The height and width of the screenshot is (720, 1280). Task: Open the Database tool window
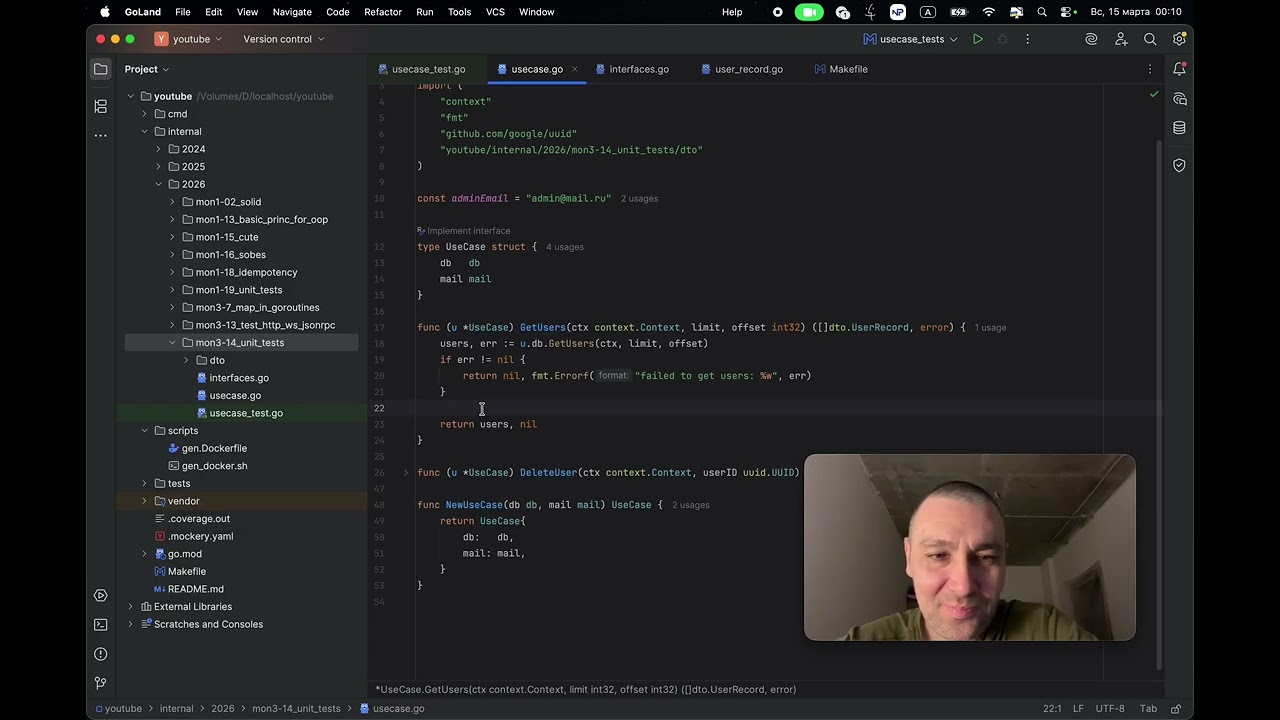pos(1179,128)
